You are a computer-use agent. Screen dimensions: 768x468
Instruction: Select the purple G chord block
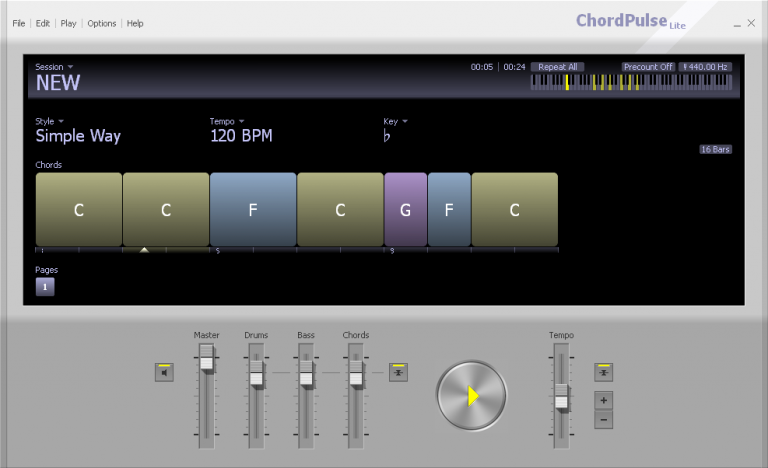click(405, 210)
